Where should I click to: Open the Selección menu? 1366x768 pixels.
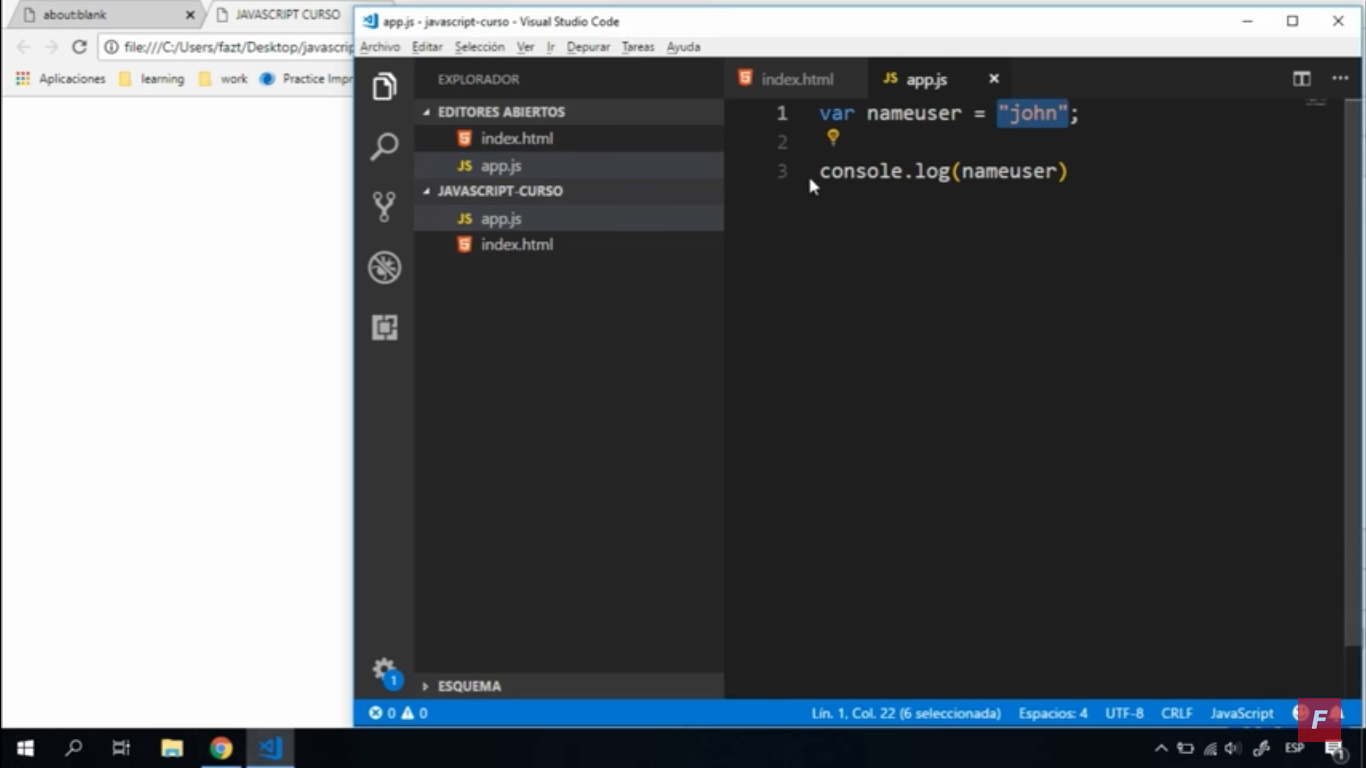[x=480, y=47]
